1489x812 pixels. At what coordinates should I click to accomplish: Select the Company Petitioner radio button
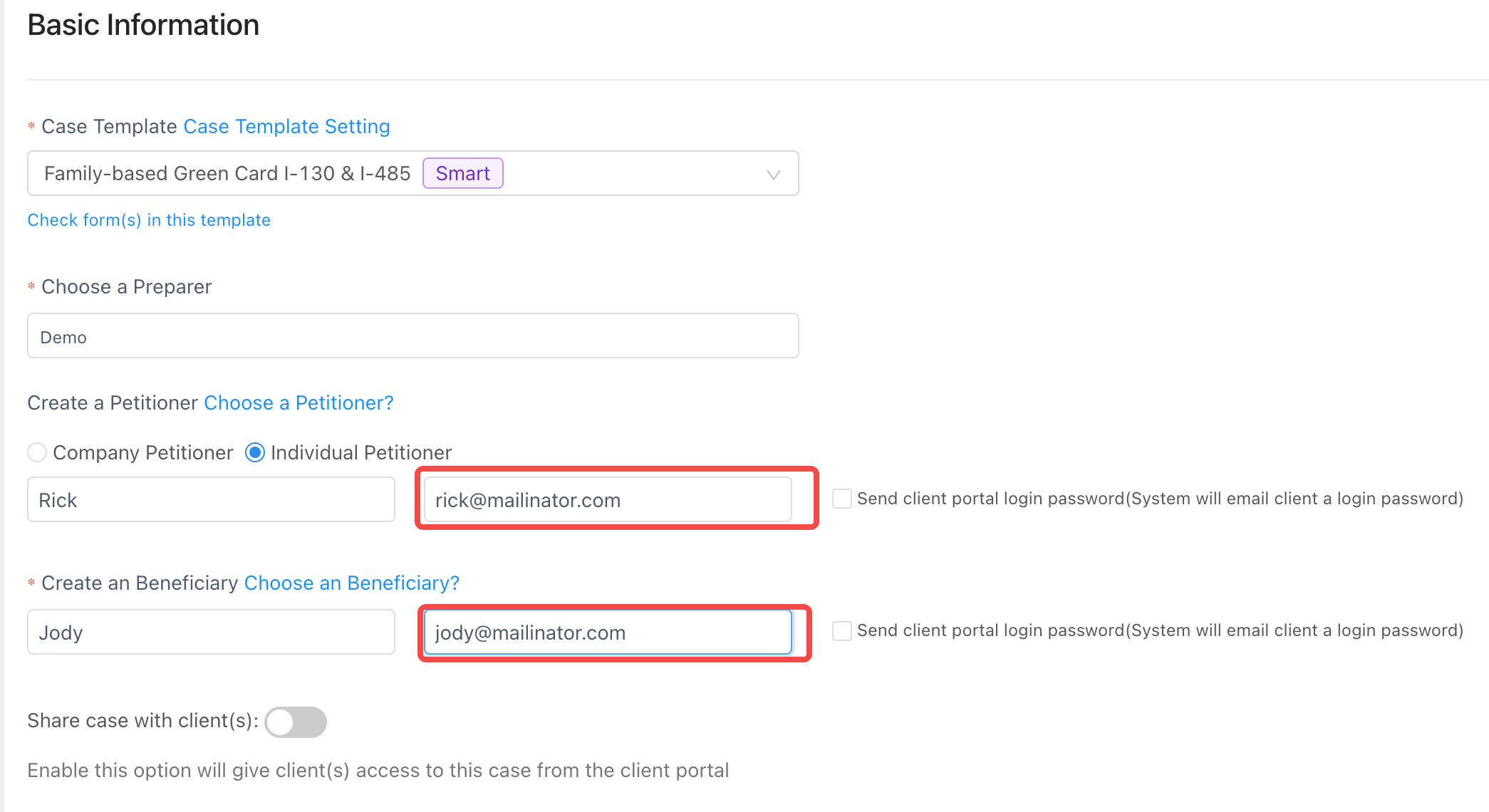pyautogui.click(x=37, y=452)
